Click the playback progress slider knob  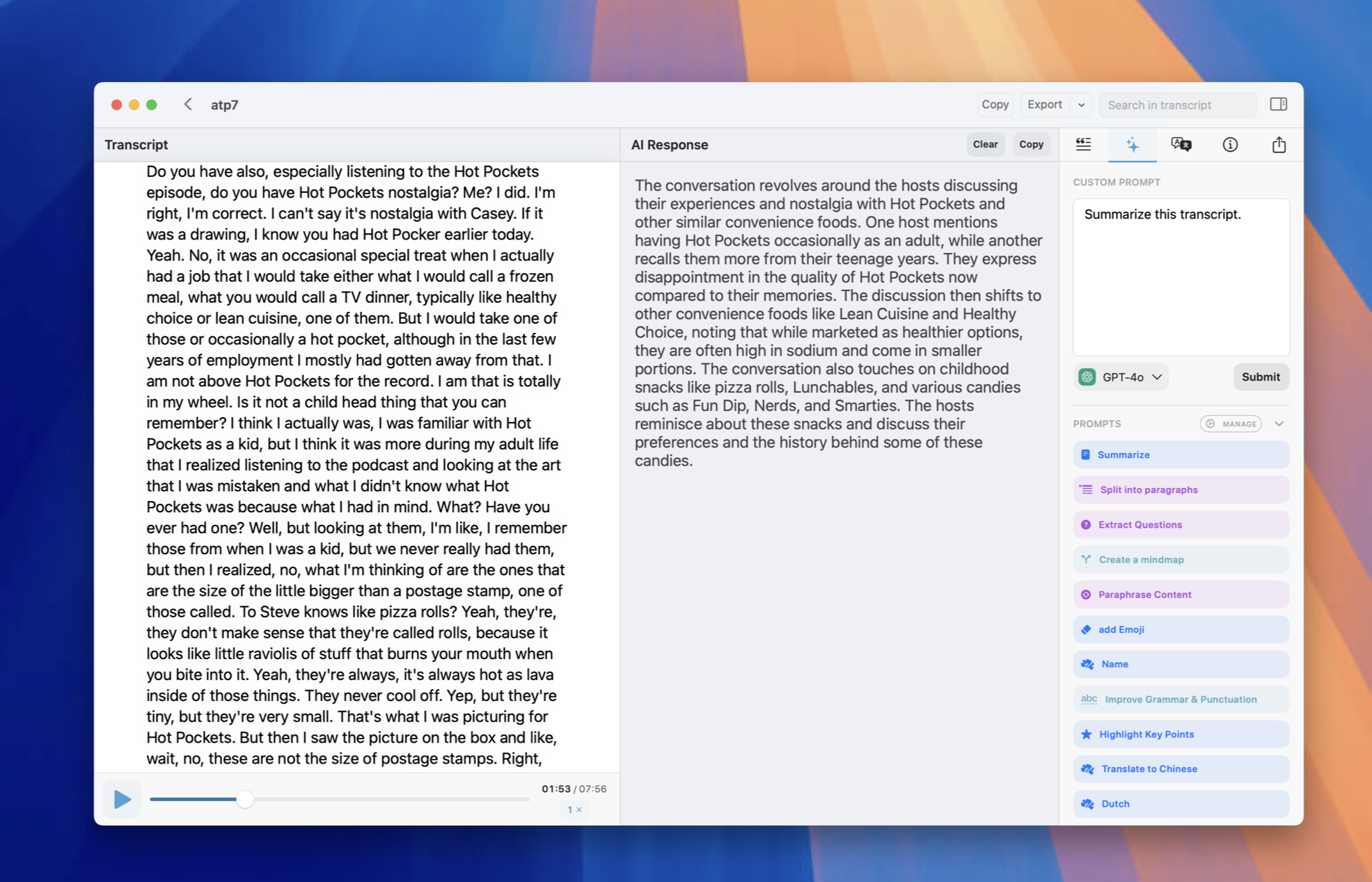[244, 799]
